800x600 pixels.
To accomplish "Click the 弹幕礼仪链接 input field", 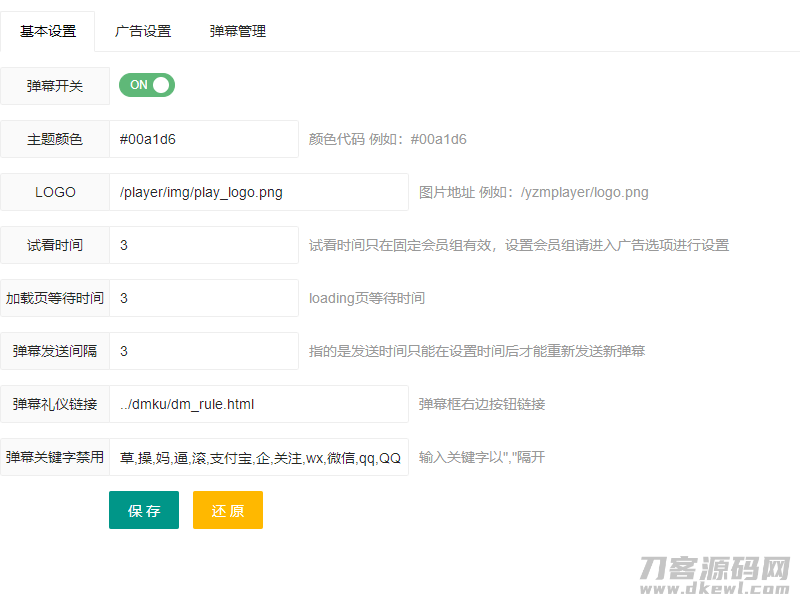I will 255,404.
